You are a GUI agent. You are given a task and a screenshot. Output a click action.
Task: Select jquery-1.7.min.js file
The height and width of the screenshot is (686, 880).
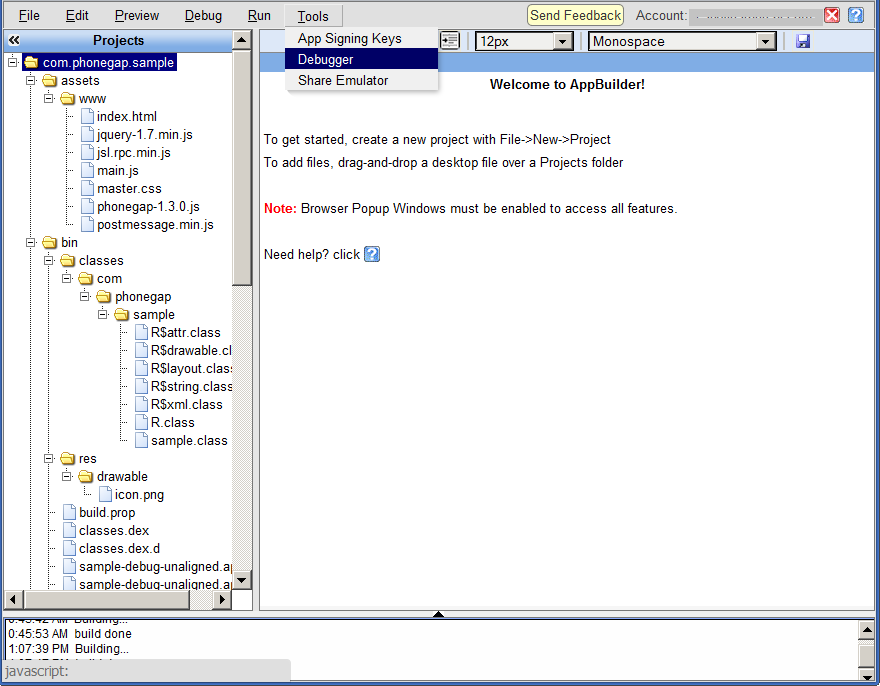point(145,134)
